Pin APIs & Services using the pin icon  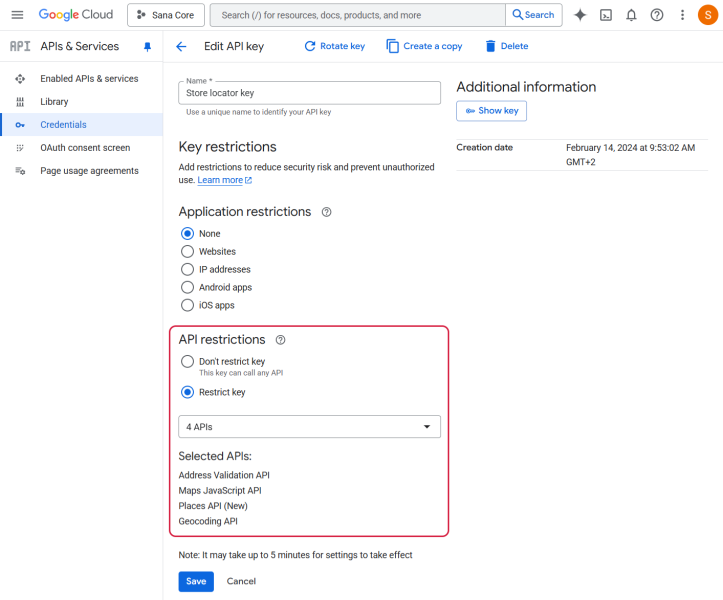[148, 47]
